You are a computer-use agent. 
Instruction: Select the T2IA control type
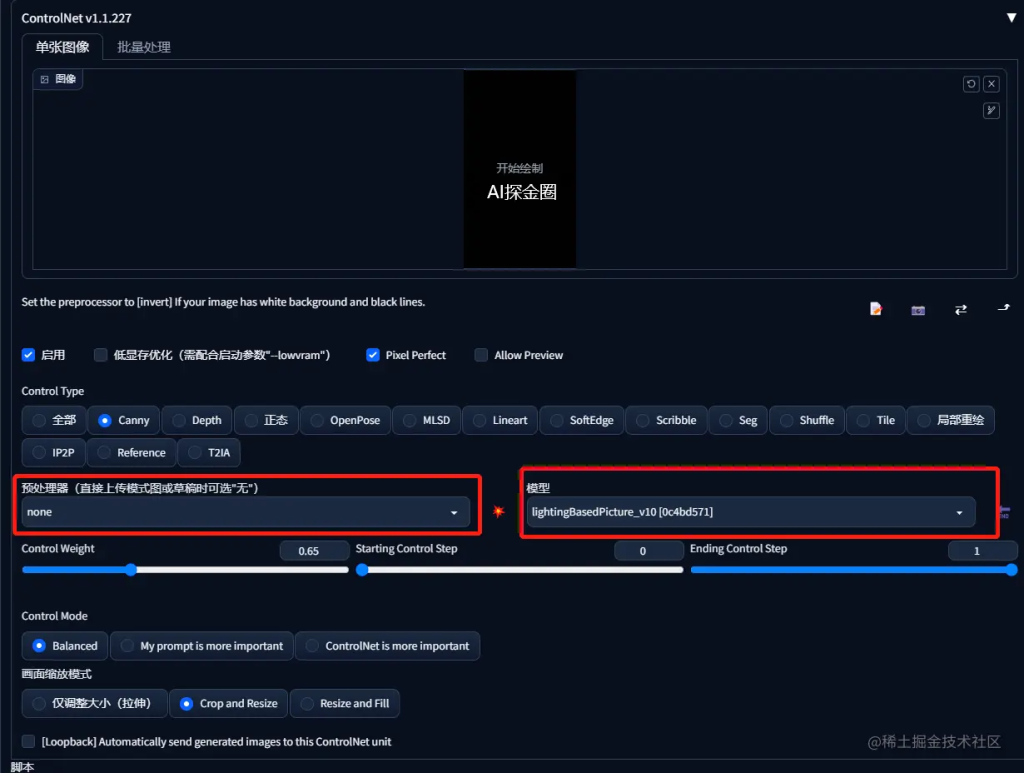tap(209, 452)
